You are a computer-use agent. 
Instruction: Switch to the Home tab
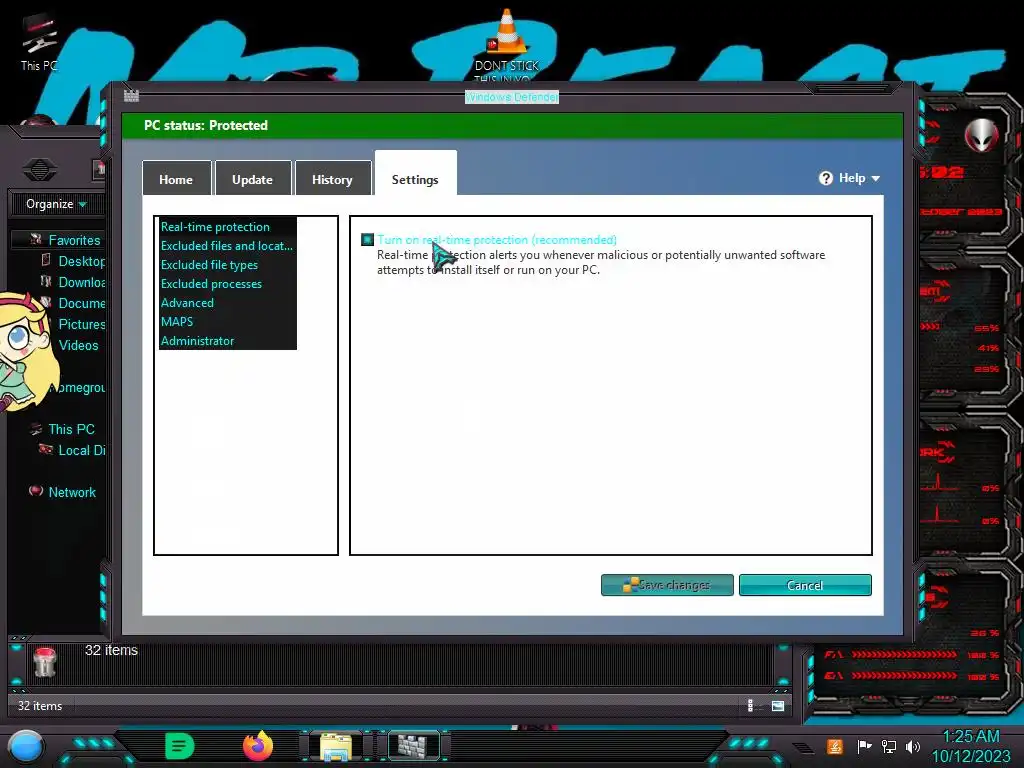tap(176, 179)
